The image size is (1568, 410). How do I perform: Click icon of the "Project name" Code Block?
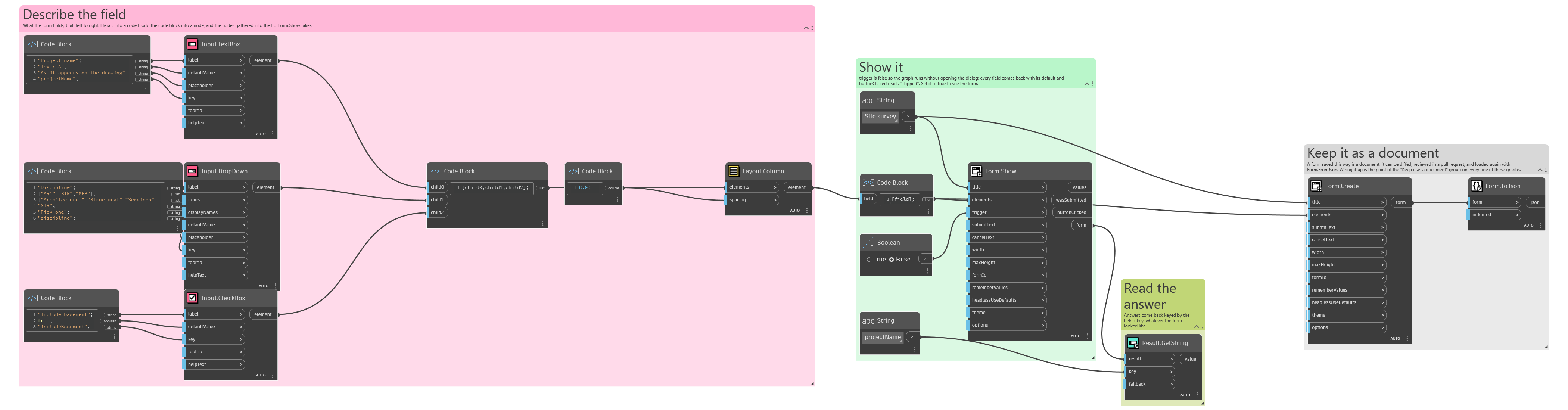pyautogui.click(x=32, y=44)
